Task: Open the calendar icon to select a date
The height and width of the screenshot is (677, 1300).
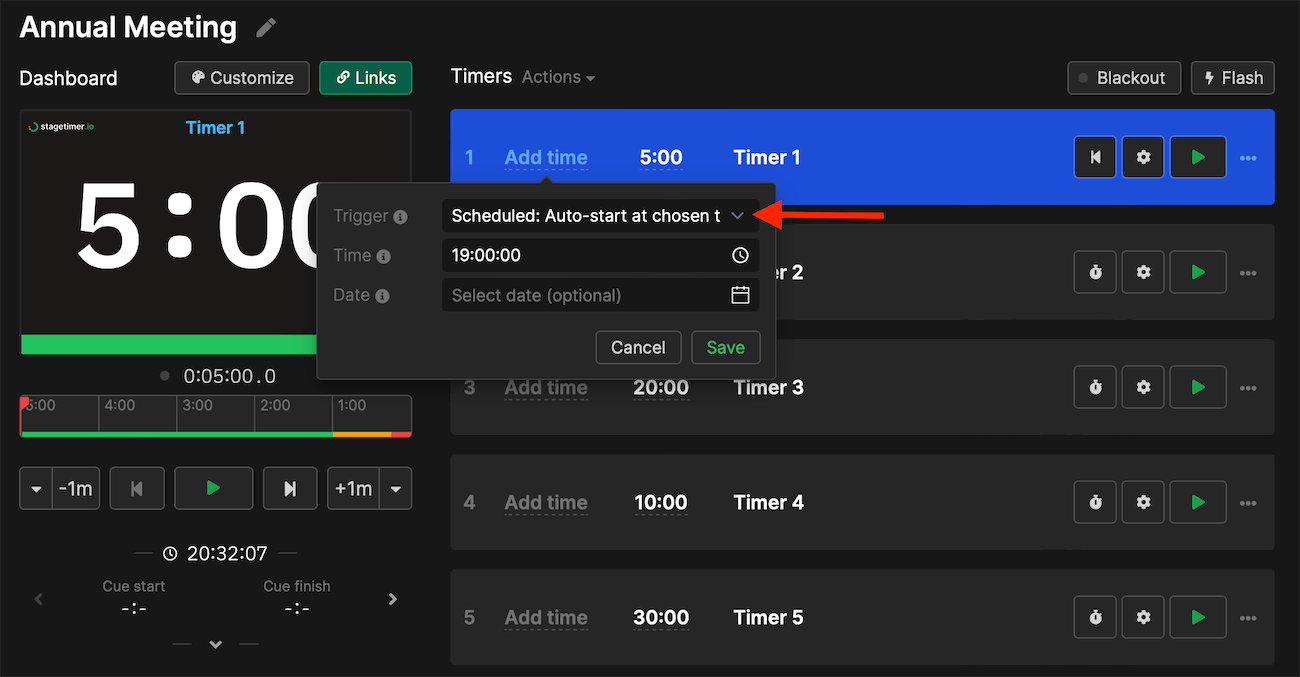Action: point(740,295)
